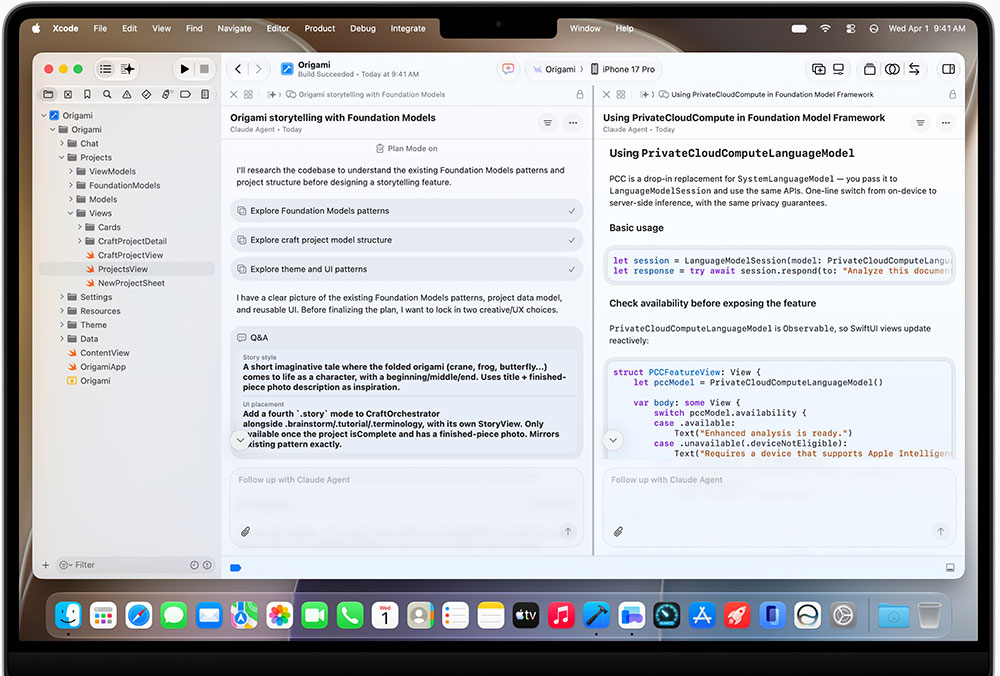Screen dimensions: 1000x676
Task: Jump to latest message in right conversation
Action: click(x=613, y=440)
